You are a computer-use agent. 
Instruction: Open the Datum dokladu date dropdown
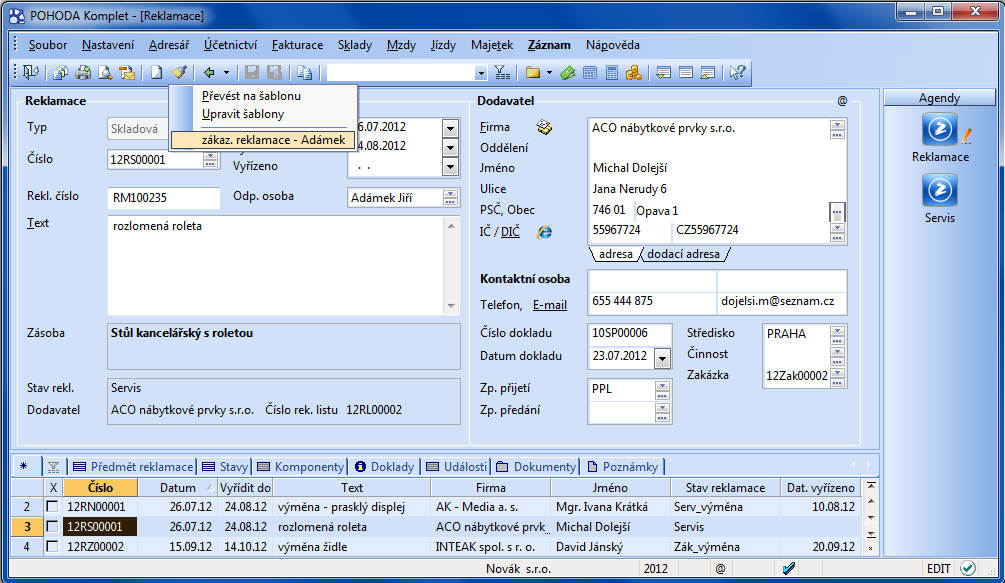[x=662, y=358]
